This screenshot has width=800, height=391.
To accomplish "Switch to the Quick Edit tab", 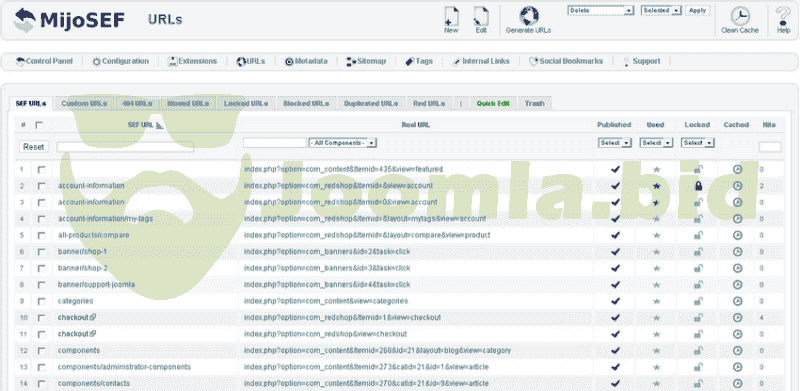I will [493, 104].
